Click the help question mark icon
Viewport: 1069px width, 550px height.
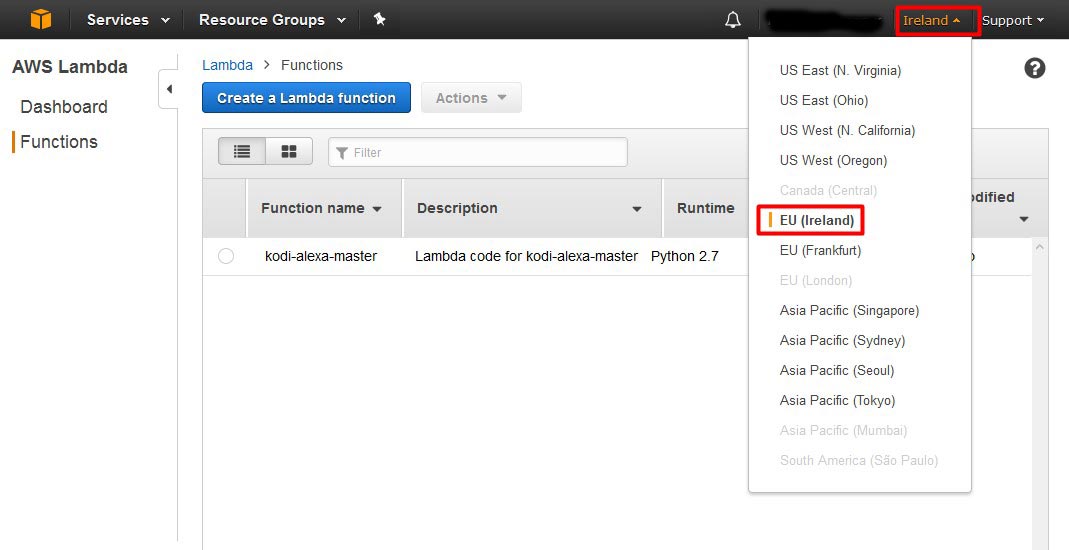(1034, 68)
